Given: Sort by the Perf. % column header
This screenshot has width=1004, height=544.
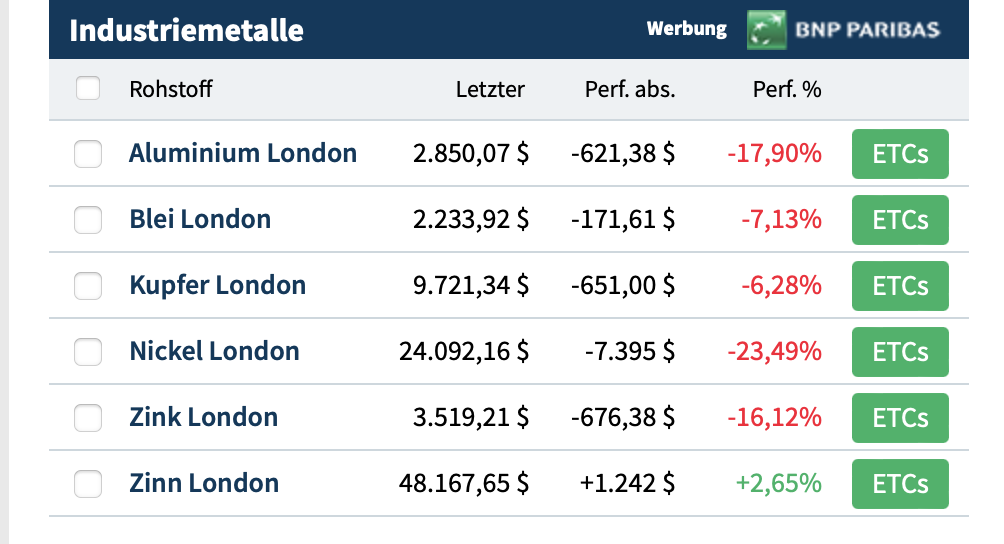Looking at the screenshot, I should coord(786,89).
